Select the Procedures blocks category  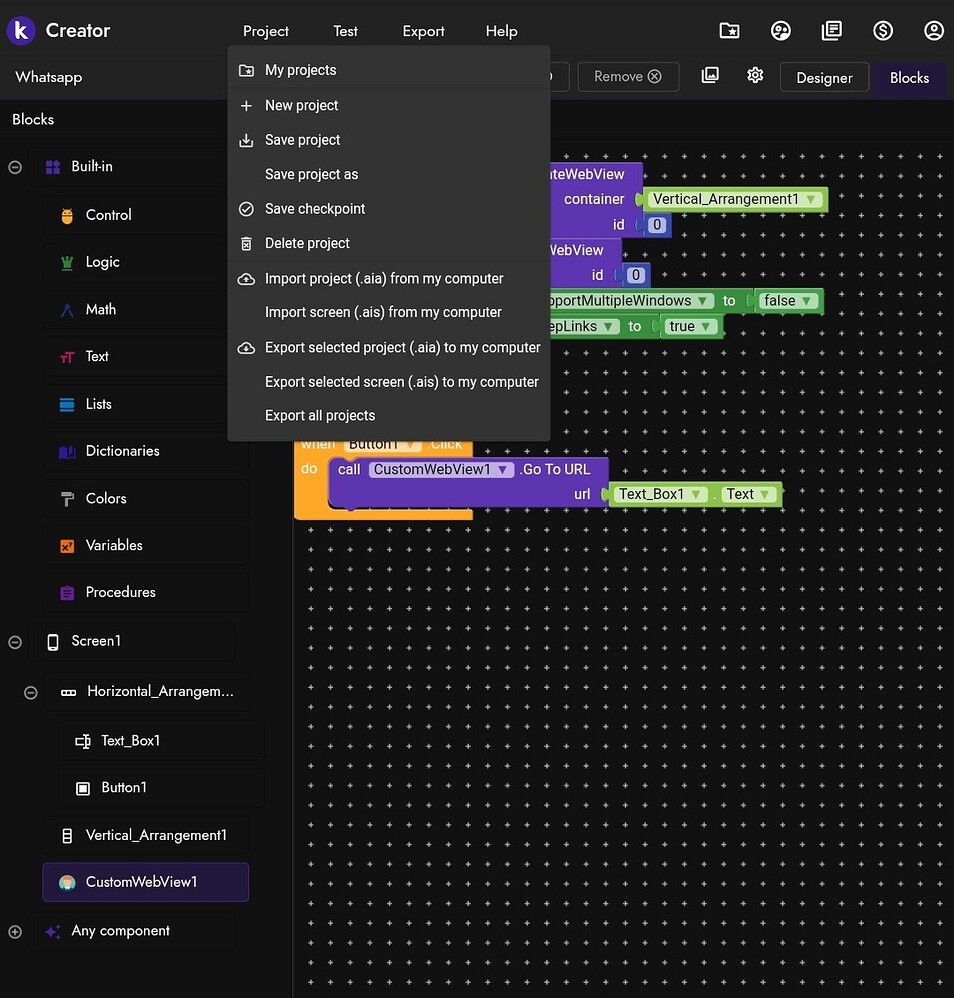145,593
